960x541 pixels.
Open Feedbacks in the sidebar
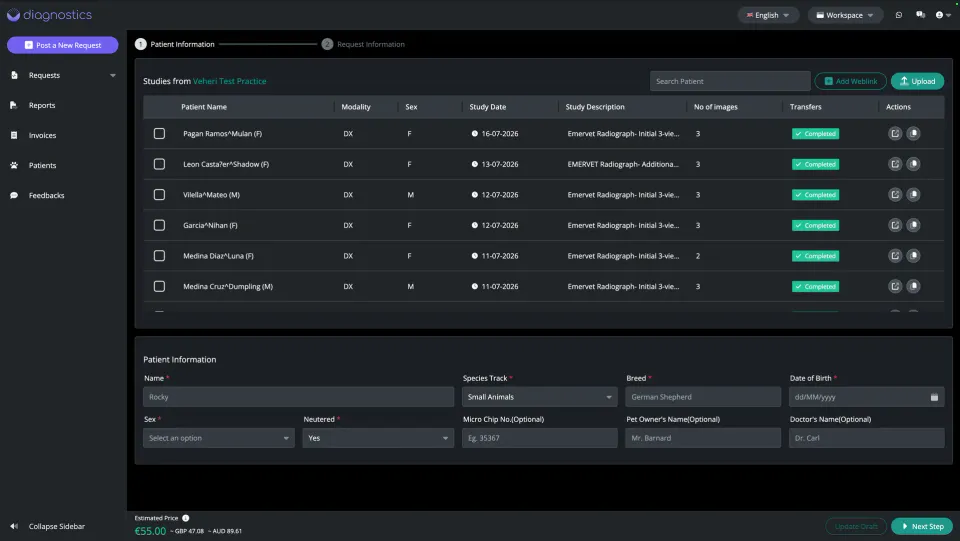coord(47,195)
